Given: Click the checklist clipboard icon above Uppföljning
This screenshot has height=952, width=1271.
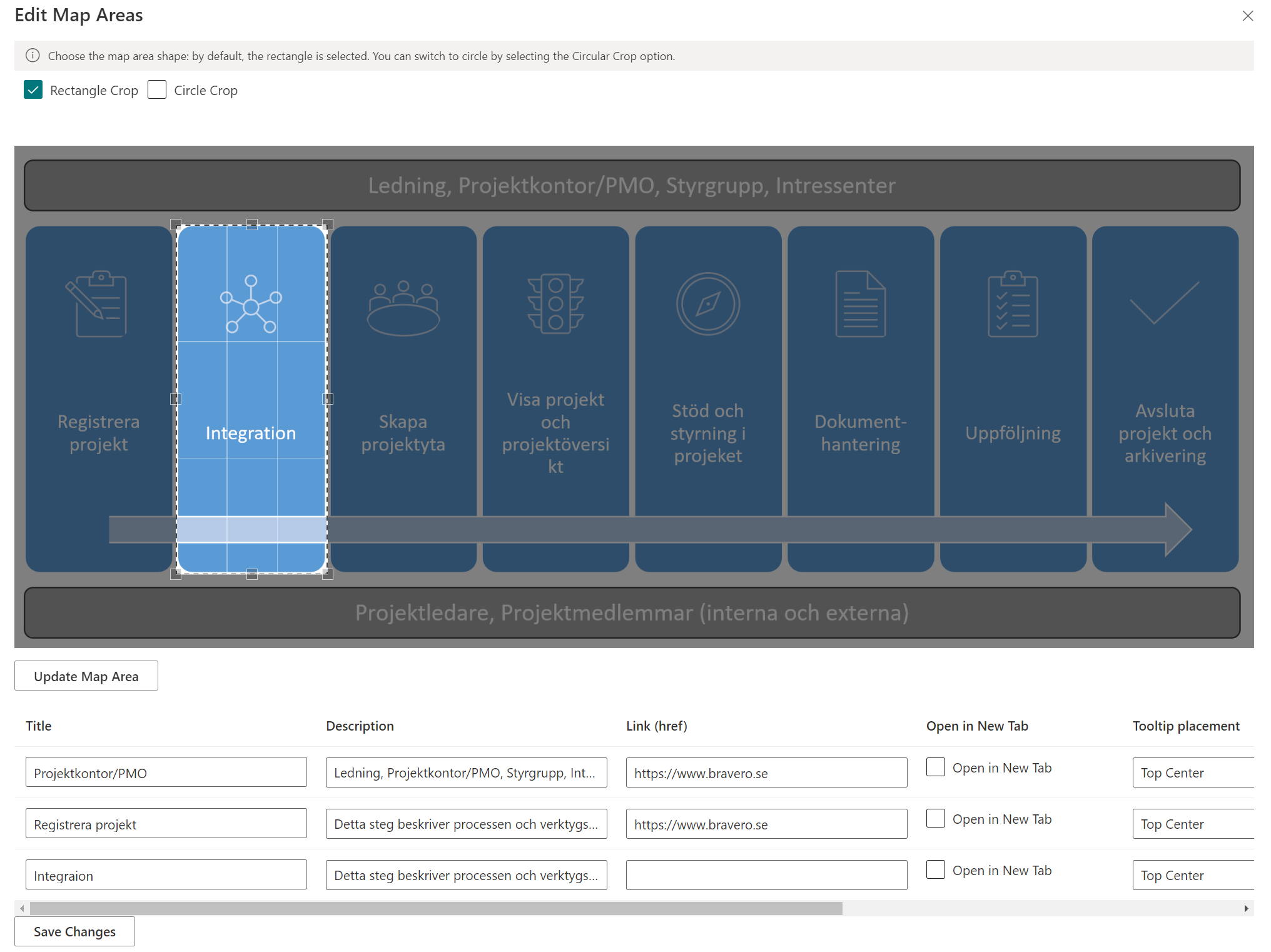Looking at the screenshot, I should click(1013, 304).
